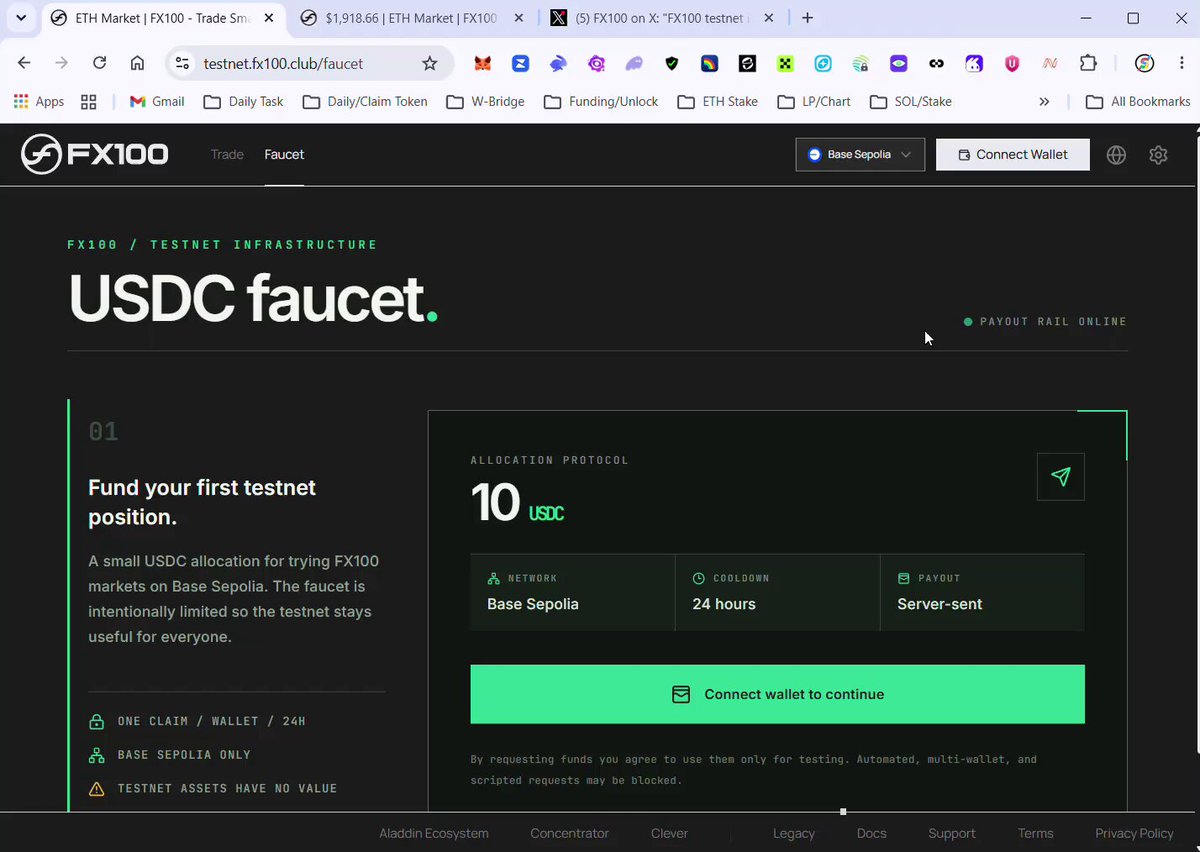Open the Chrome profile avatar
Screen dimensions: 1200x852
point(1145,63)
